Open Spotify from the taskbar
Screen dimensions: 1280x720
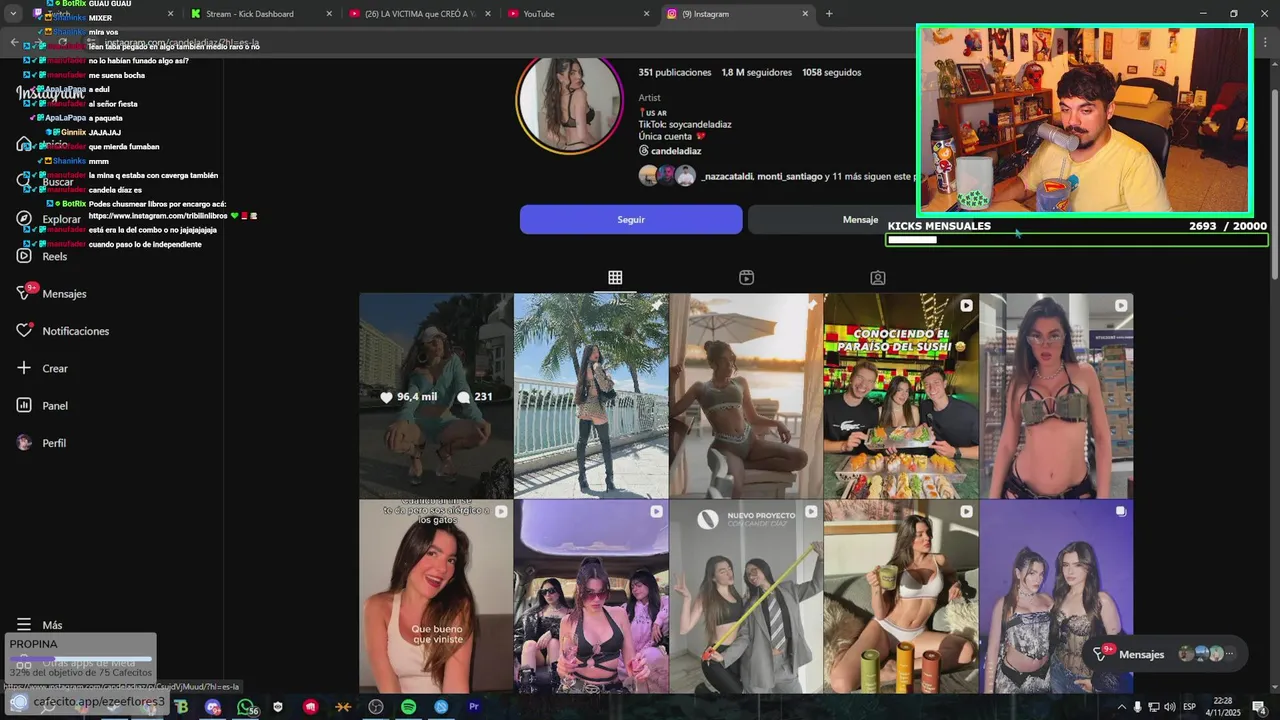(408, 707)
